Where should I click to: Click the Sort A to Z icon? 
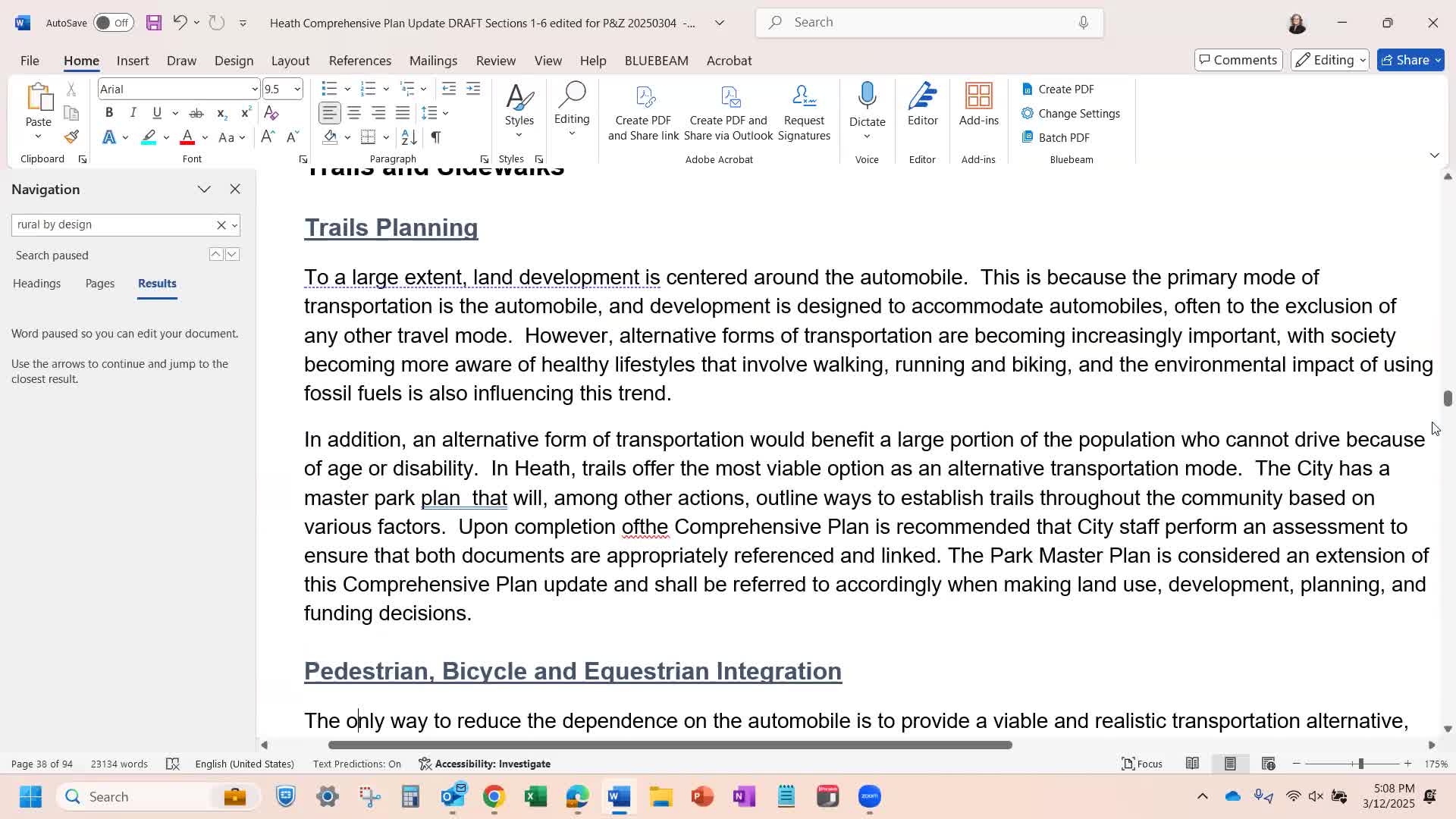click(x=409, y=137)
